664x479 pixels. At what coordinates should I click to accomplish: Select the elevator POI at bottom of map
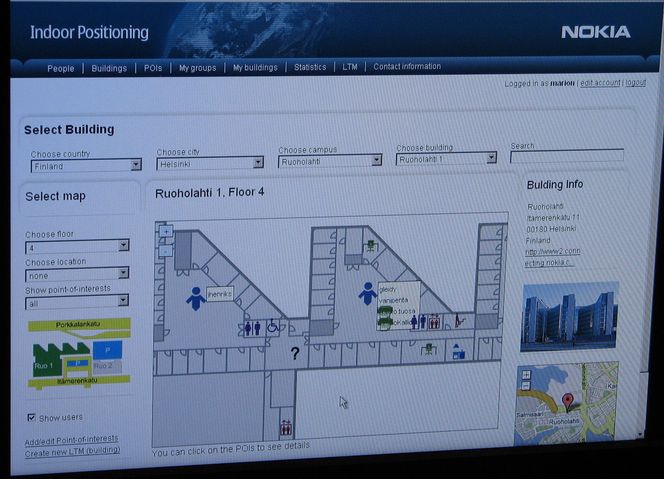(x=286, y=427)
